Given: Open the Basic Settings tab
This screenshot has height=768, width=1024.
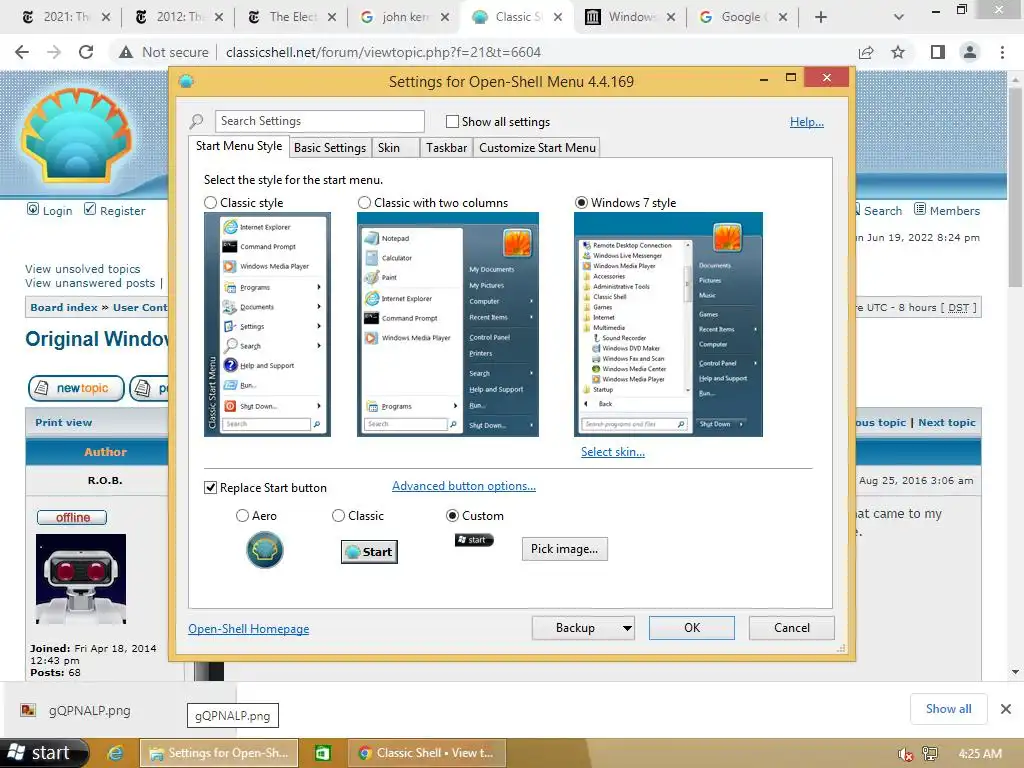Looking at the screenshot, I should (x=330, y=148).
